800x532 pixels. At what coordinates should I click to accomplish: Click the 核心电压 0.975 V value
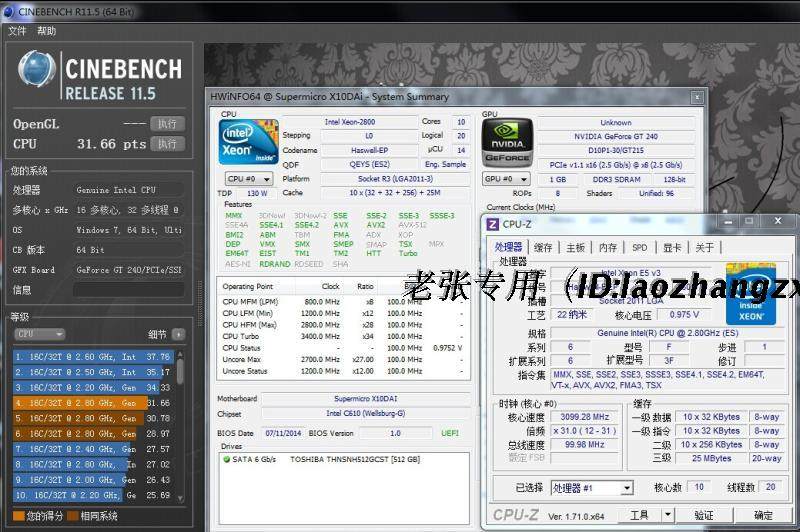pos(685,315)
